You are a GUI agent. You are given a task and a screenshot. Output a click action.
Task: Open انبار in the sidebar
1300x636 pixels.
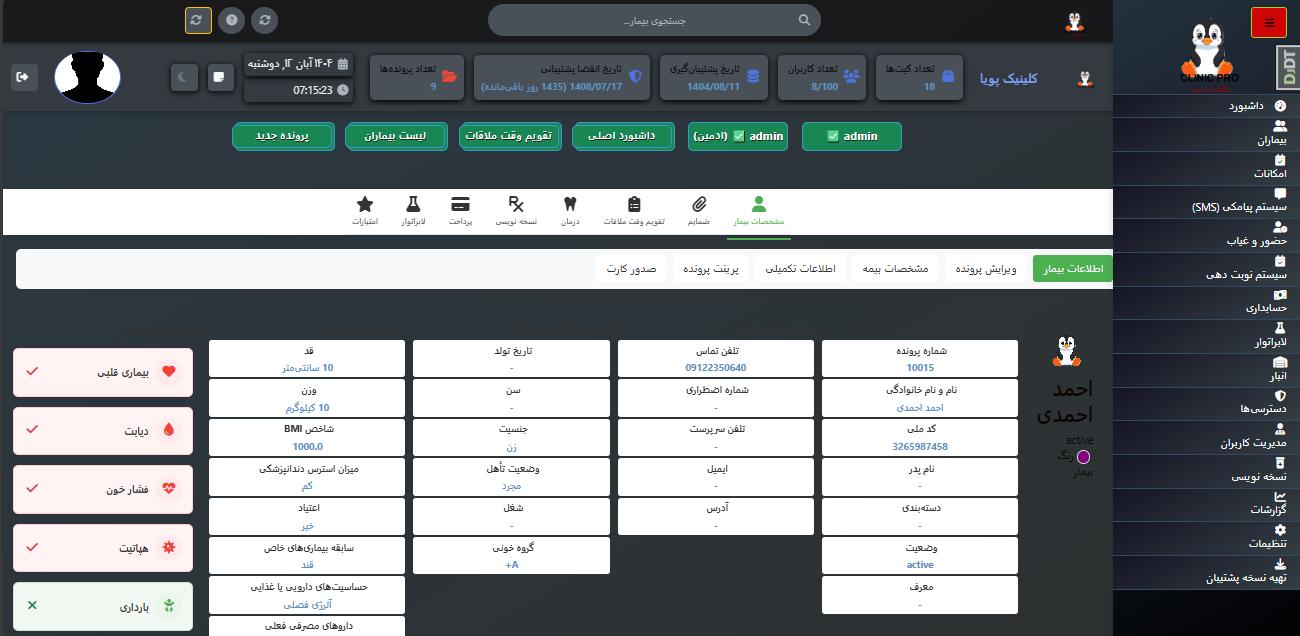coord(1206,369)
